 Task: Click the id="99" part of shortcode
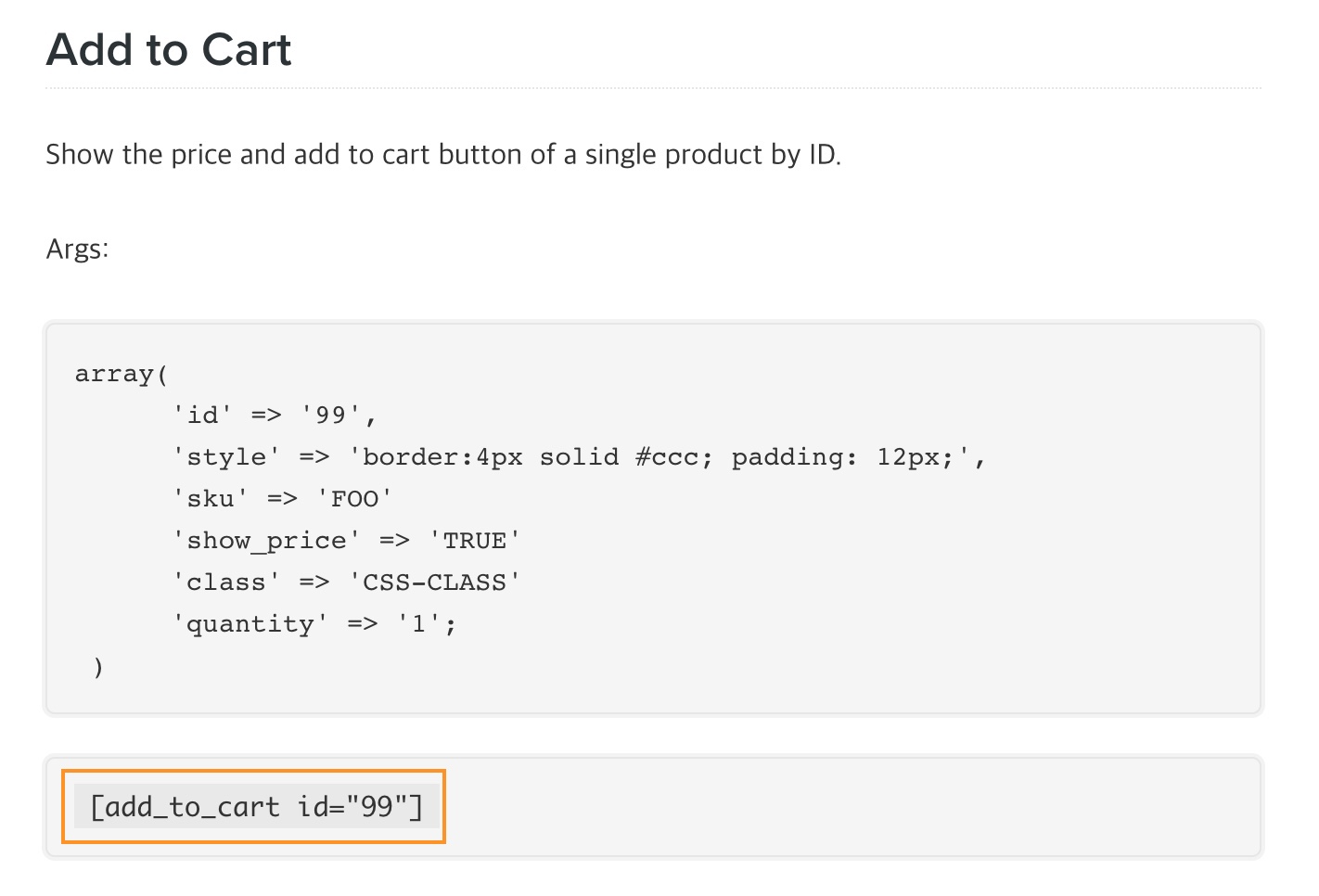point(360,806)
